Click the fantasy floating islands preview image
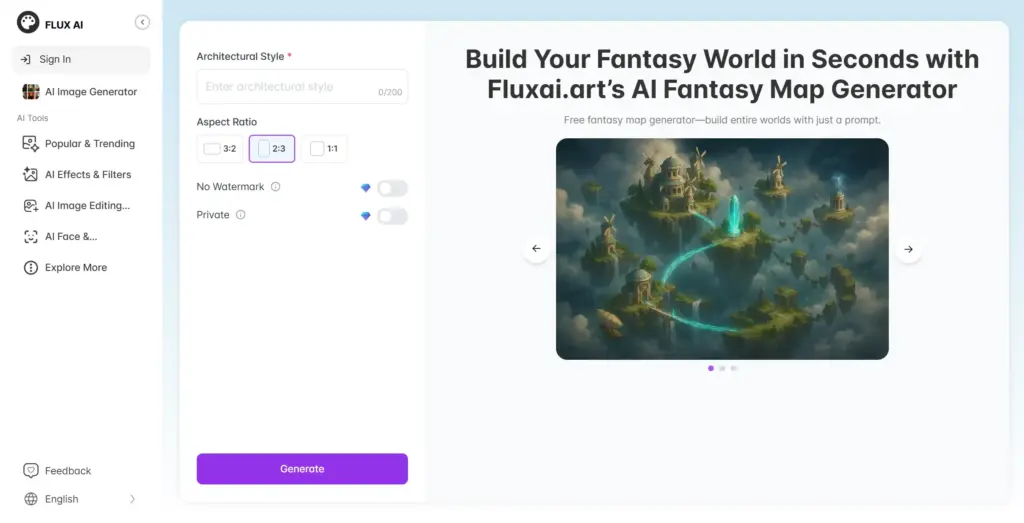 pyautogui.click(x=722, y=249)
